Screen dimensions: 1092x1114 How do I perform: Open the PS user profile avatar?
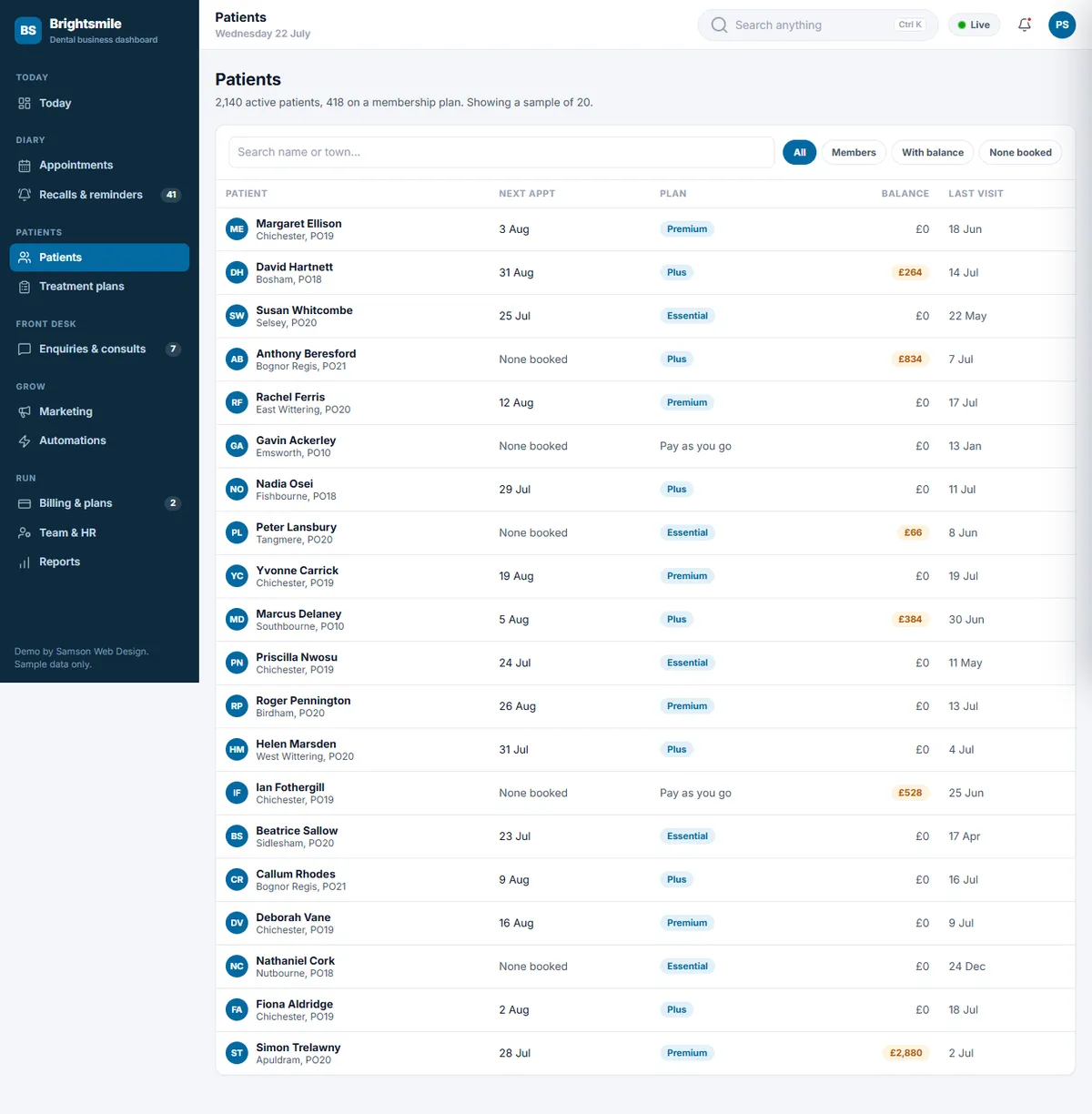pyautogui.click(x=1062, y=25)
